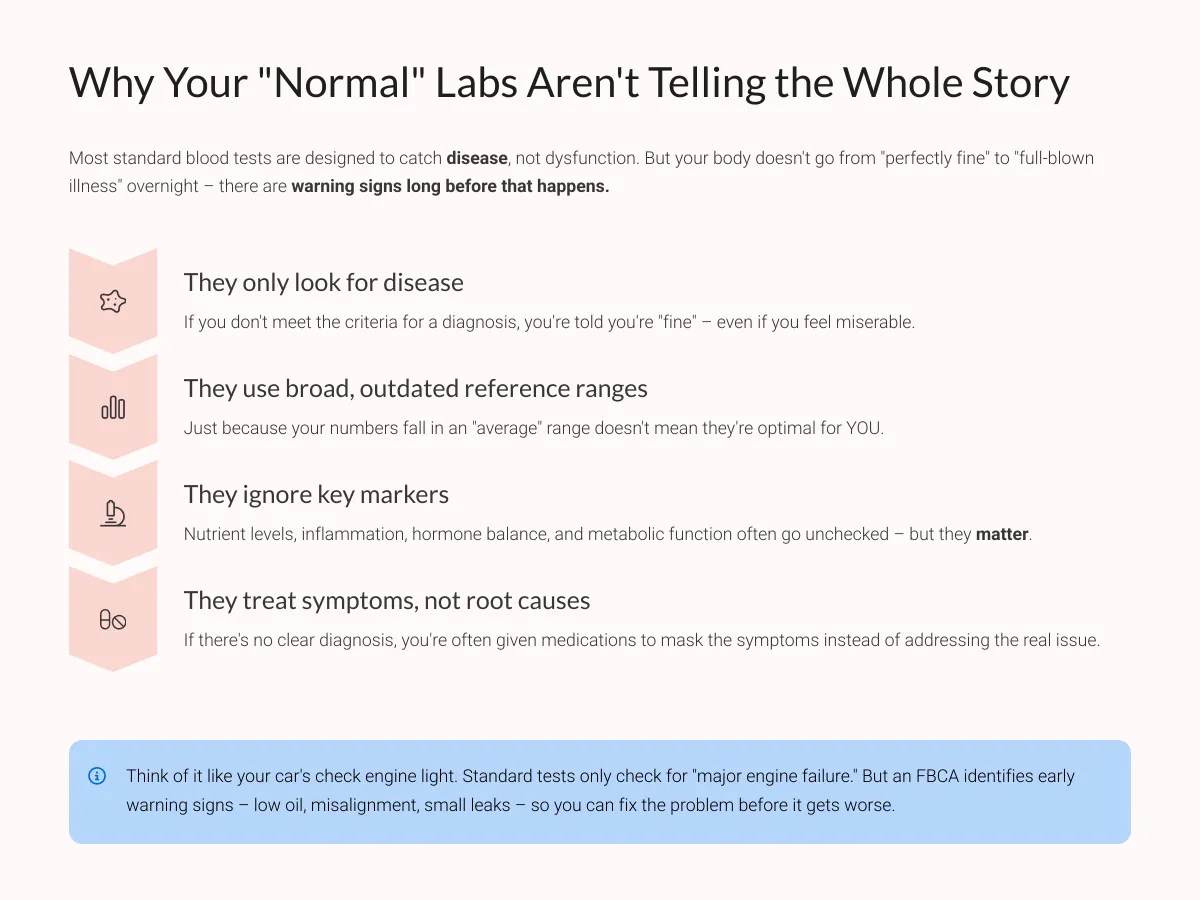The height and width of the screenshot is (900, 1200).
Task: Click the intro paragraph about standard blood tests
Action: point(588,172)
